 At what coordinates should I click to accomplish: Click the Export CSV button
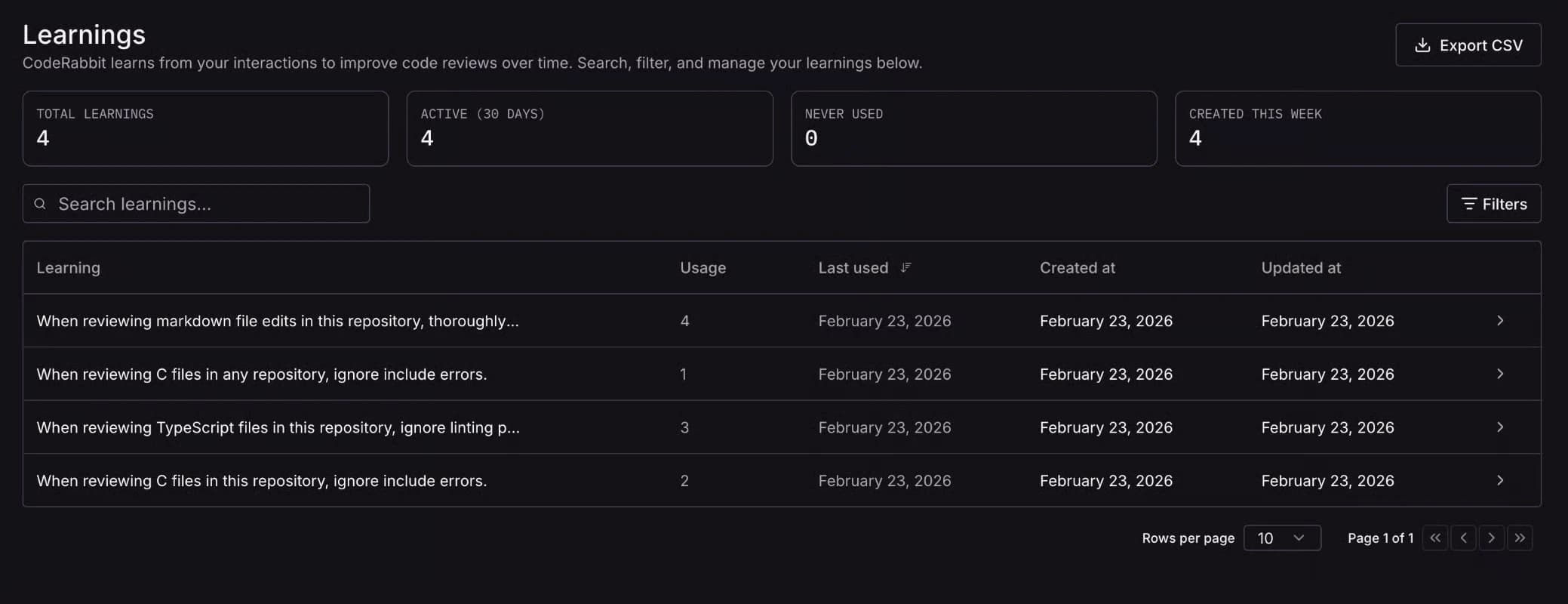click(x=1468, y=45)
